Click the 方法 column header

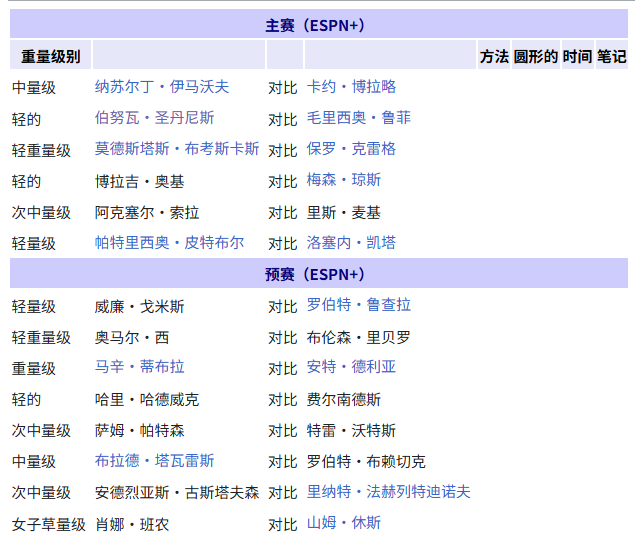click(494, 56)
